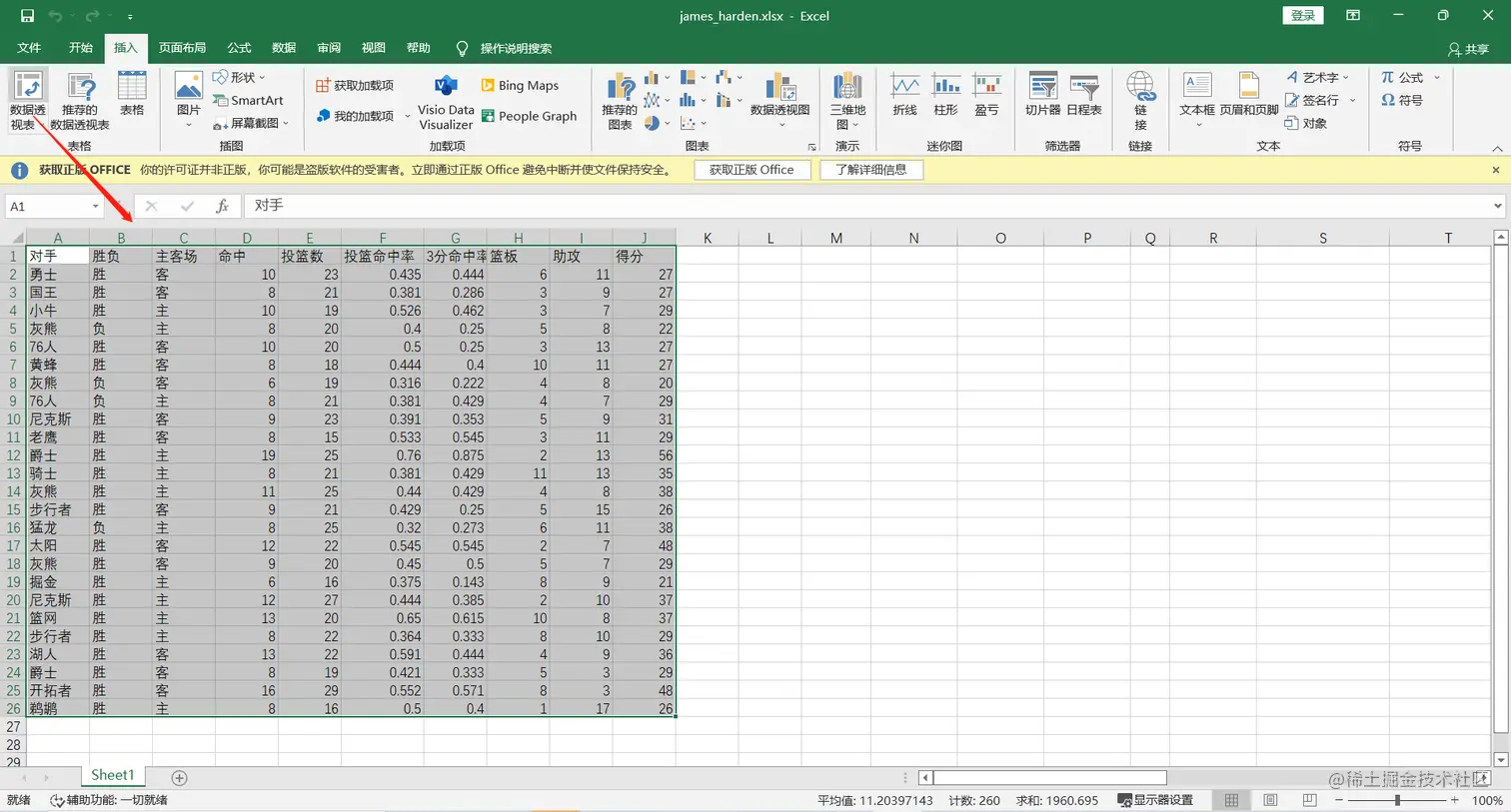The width and height of the screenshot is (1511, 812).
Task: Click the 登录 sign-in button
Action: 1302,15
